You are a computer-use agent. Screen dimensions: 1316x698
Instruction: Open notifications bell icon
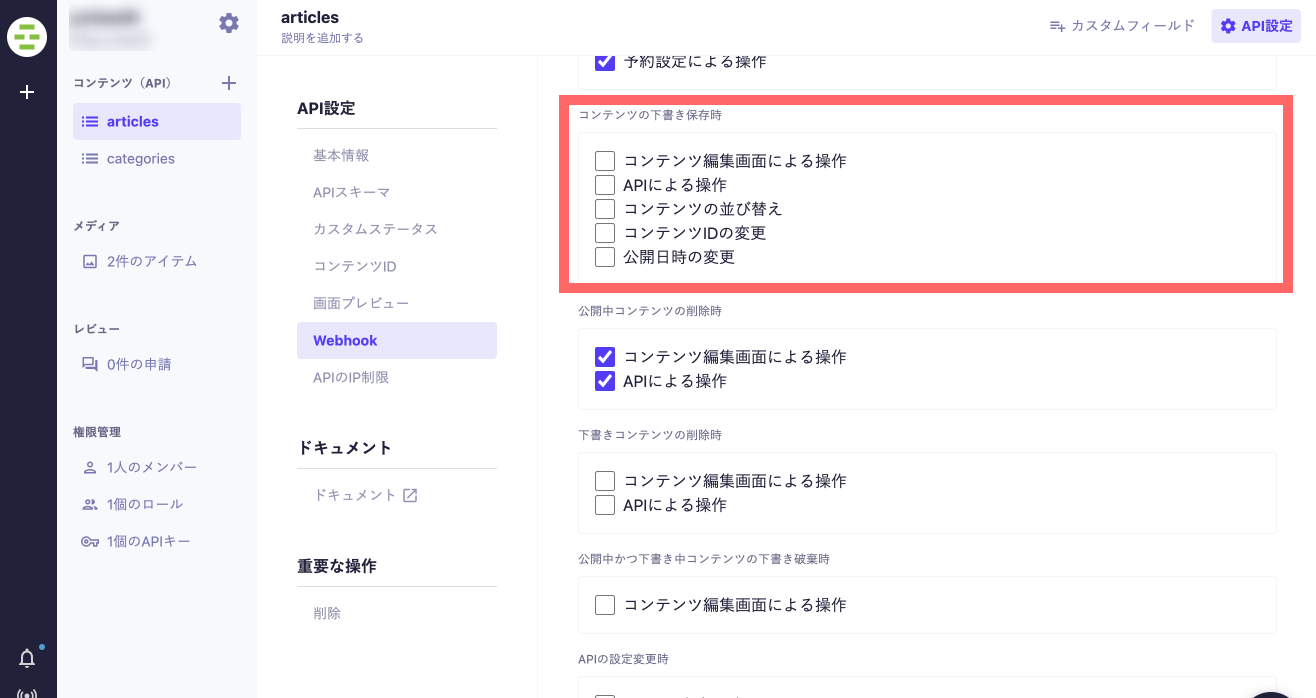pyautogui.click(x=27, y=658)
